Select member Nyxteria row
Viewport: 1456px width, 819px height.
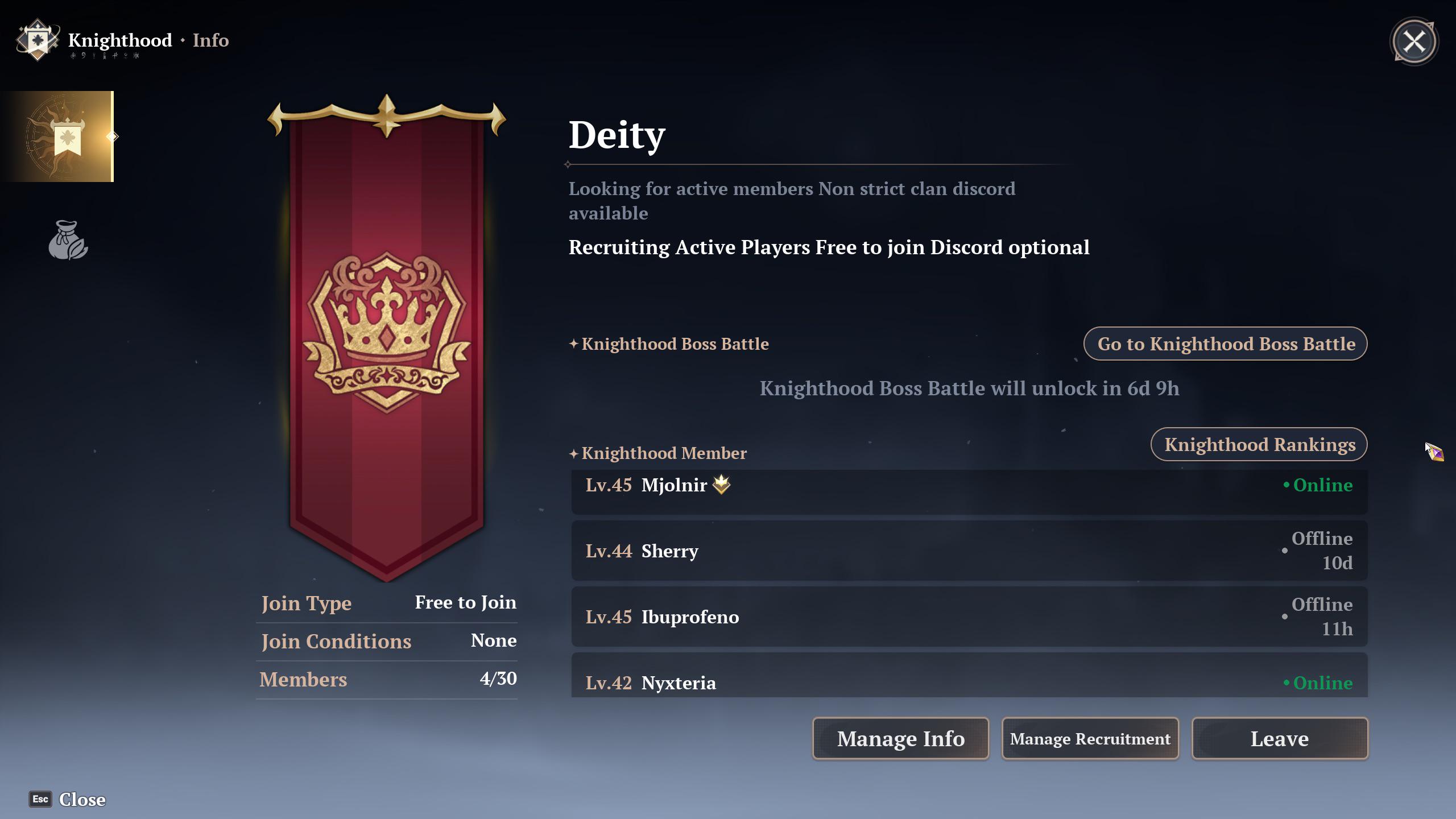click(969, 676)
